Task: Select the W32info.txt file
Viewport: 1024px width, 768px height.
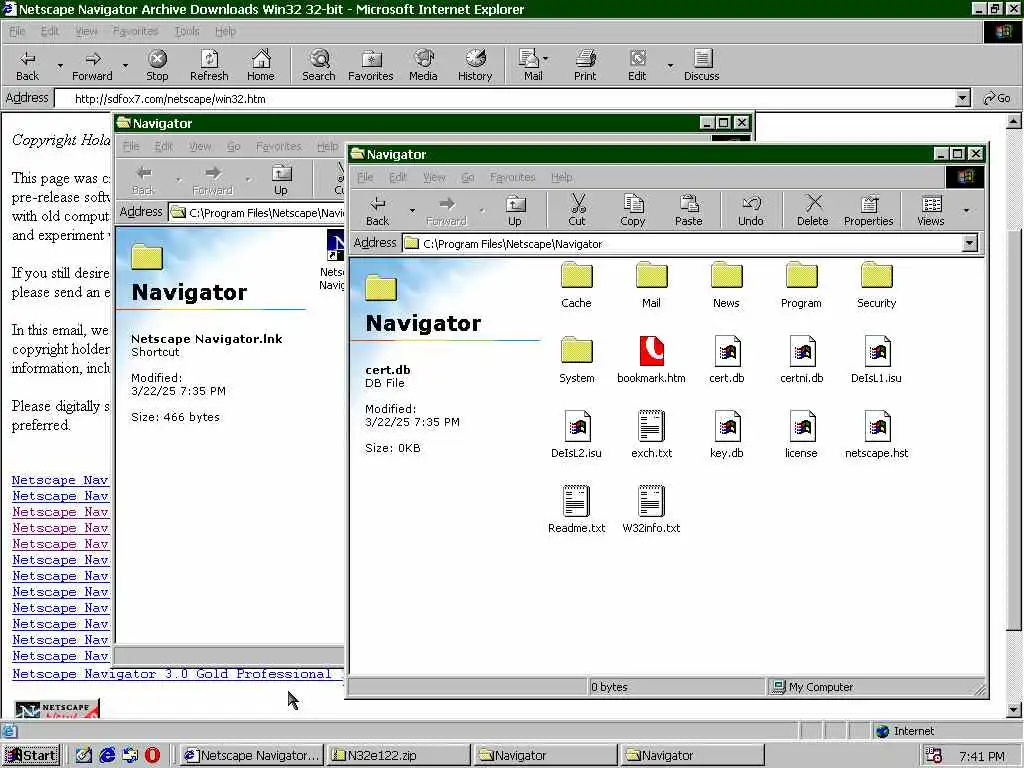Action: [x=651, y=510]
